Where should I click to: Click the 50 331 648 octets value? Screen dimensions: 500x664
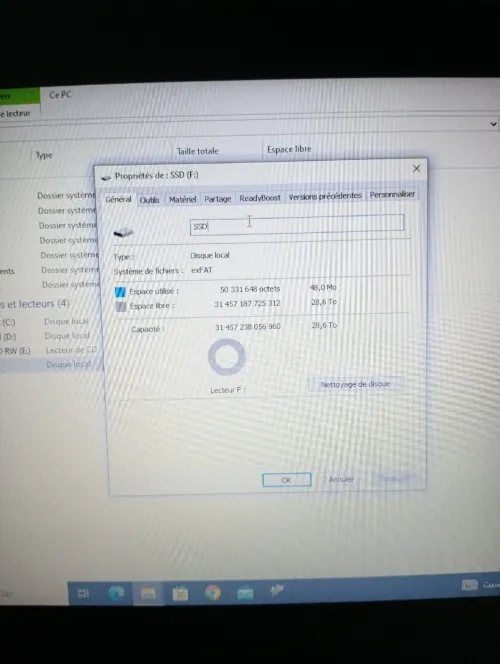click(x=250, y=289)
